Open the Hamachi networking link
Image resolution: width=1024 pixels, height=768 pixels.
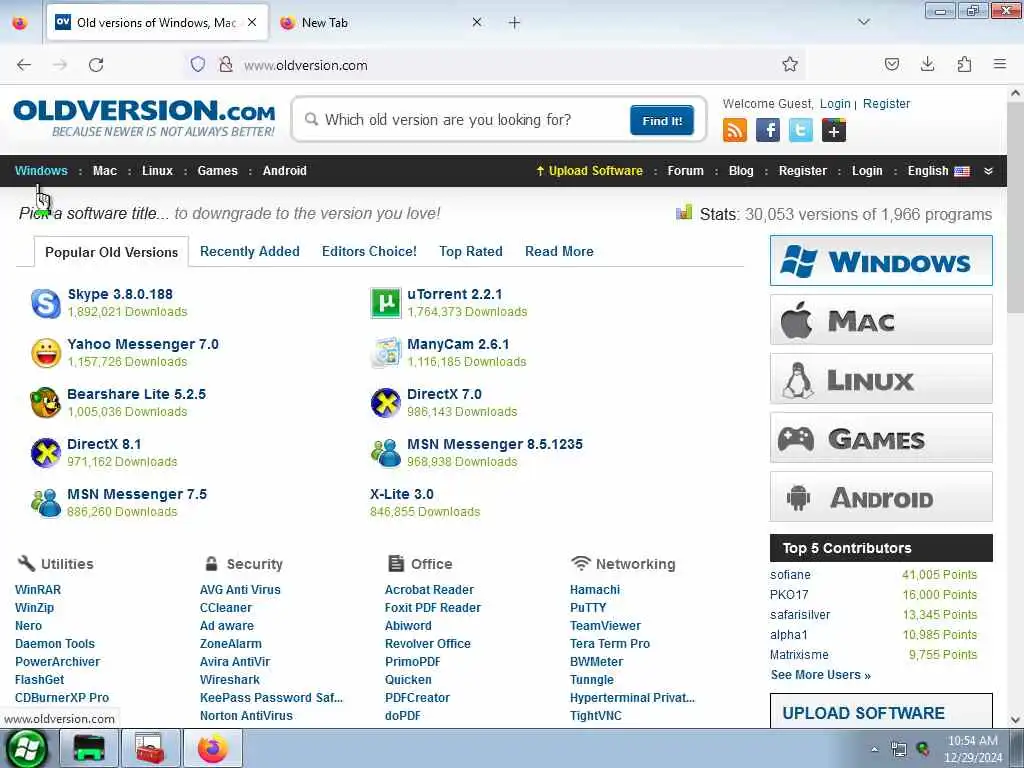coord(595,590)
